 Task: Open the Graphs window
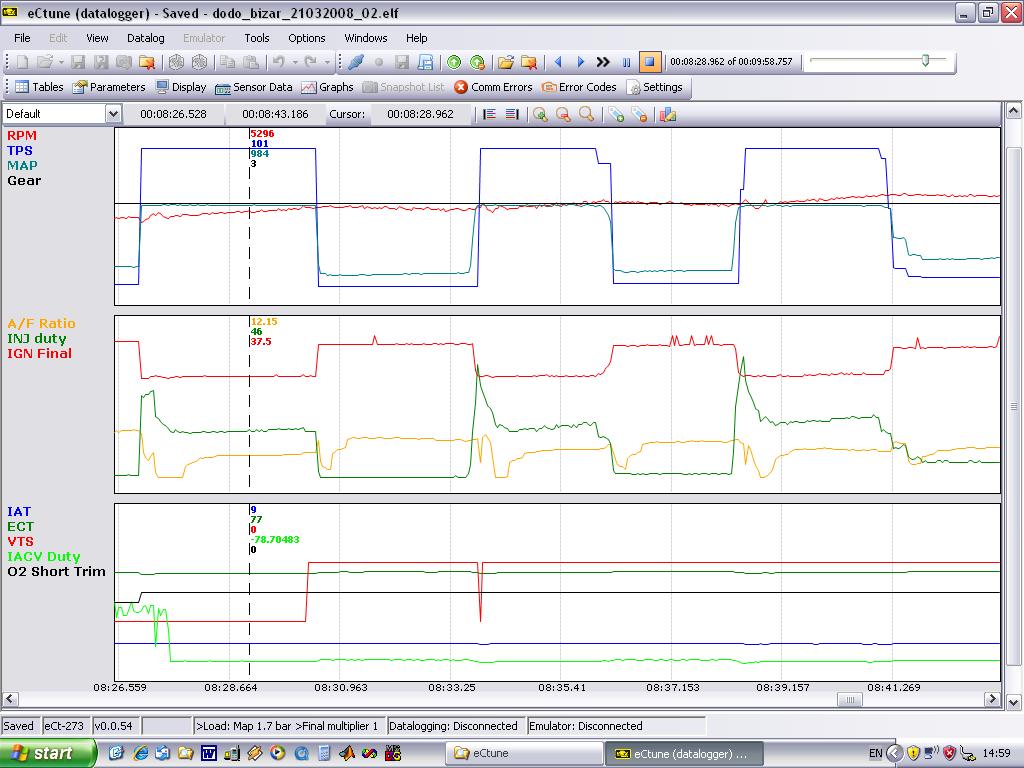coord(327,87)
